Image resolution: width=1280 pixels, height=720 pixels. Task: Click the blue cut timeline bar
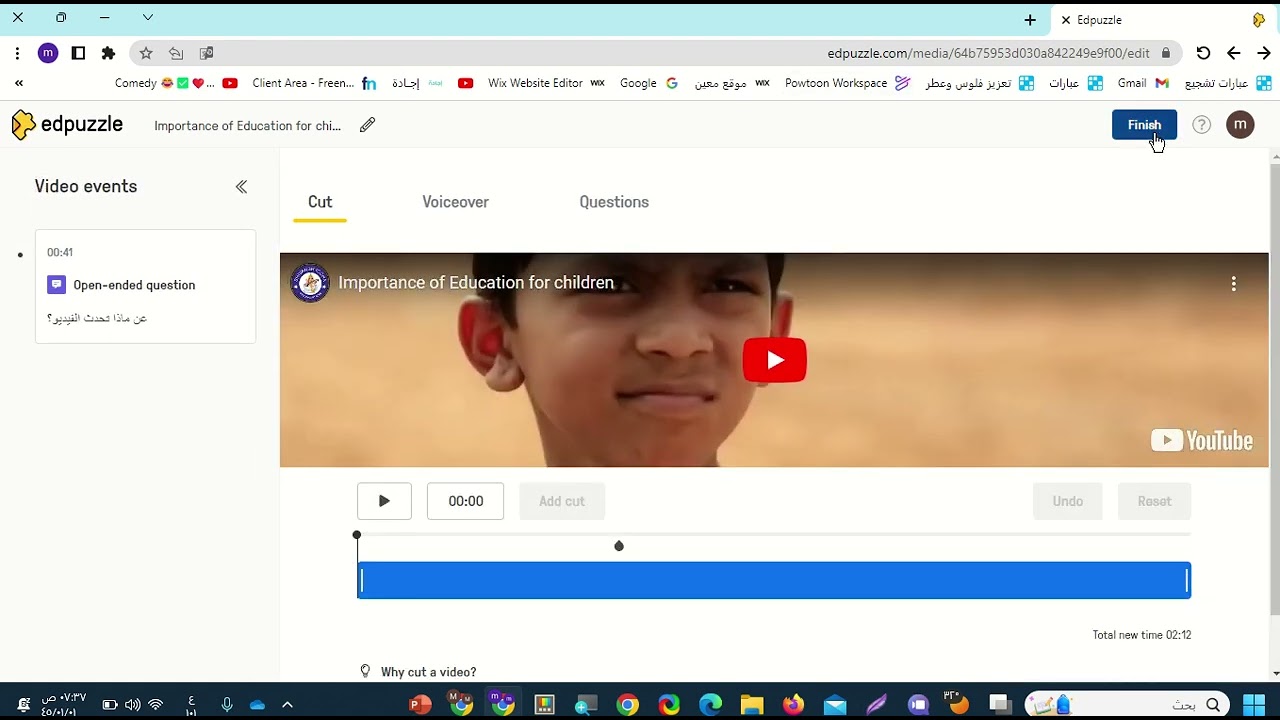(774, 581)
